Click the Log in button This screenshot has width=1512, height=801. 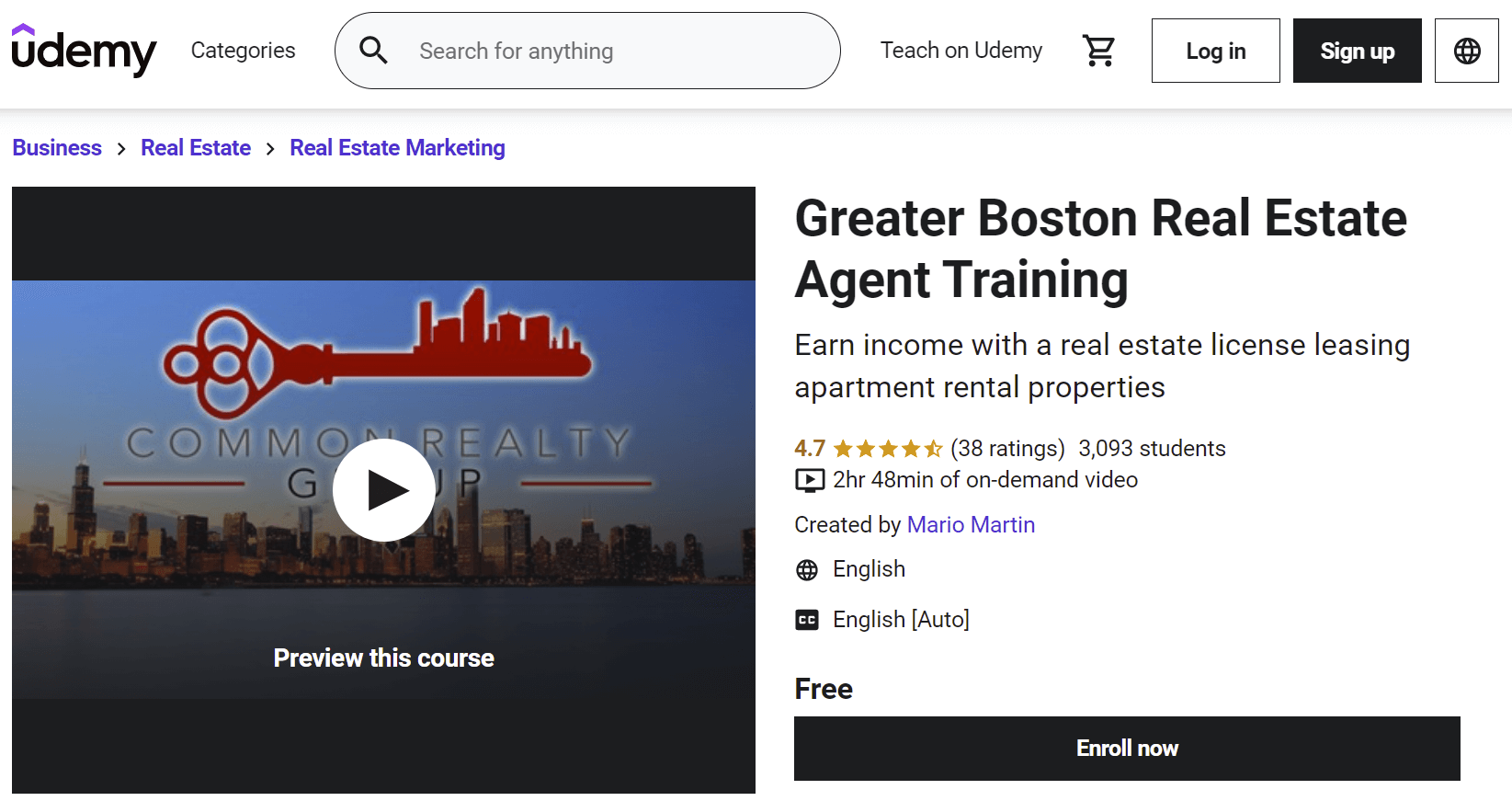pos(1215,51)
